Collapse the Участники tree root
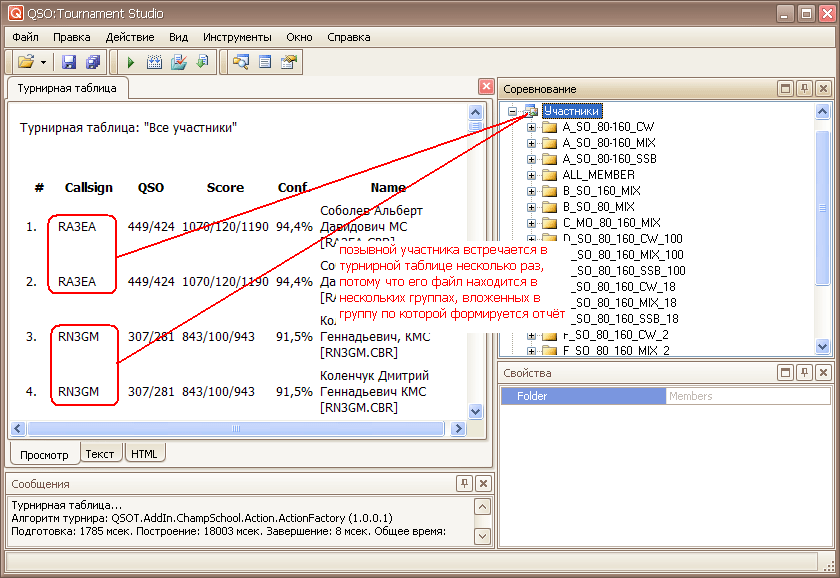The image size is (840, 578). [513, 111]
